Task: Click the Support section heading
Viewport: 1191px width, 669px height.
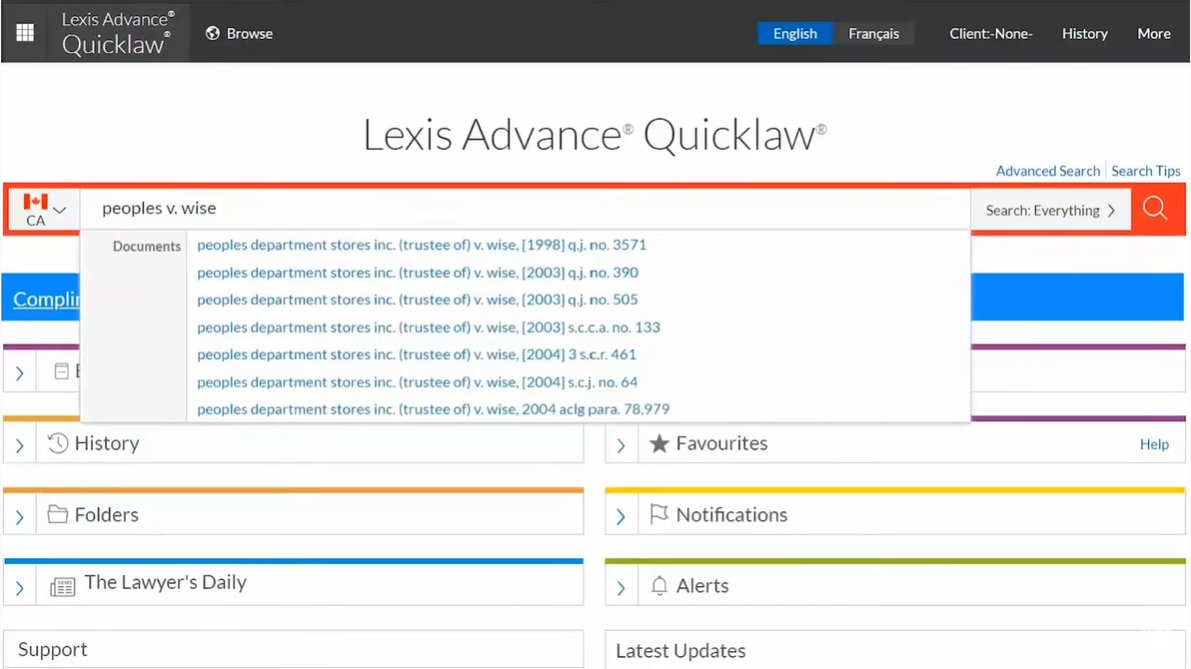Action: tap(52, 649)
